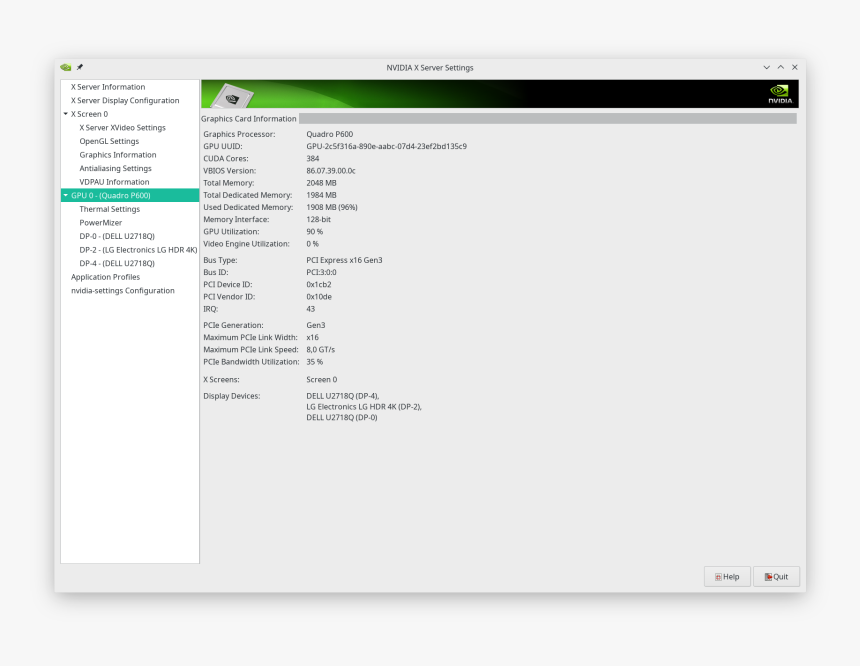Image resolution: width=860 pixels, height=666 pixels.
Task: Open VDPAU Information page
Action: [114, 182]
